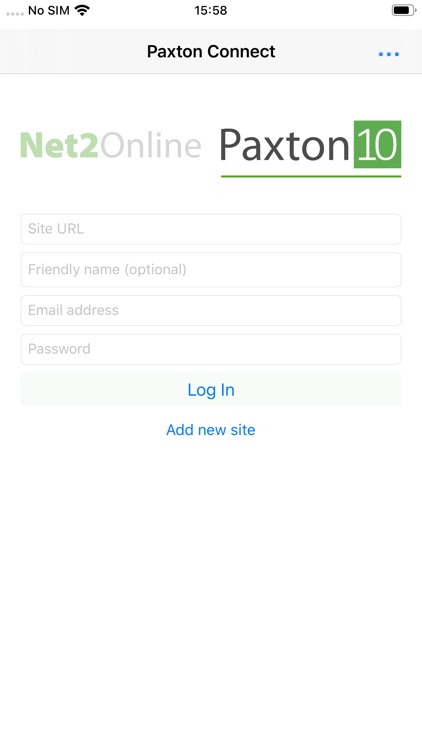
Task: Tap the battery indicator icon
Action: [x=404, y=11]
